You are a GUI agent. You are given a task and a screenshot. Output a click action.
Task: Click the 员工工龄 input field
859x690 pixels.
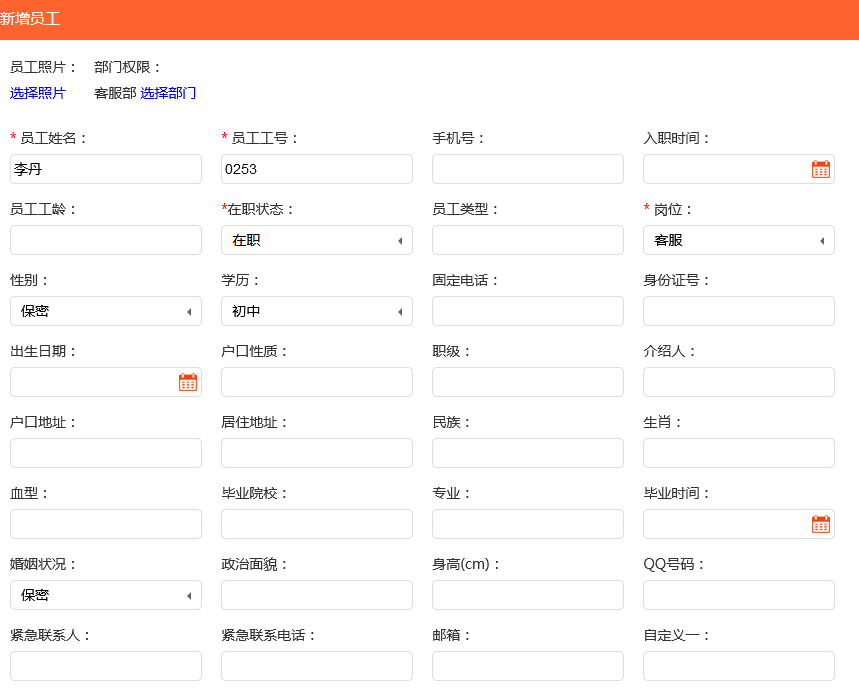point(105,240)
